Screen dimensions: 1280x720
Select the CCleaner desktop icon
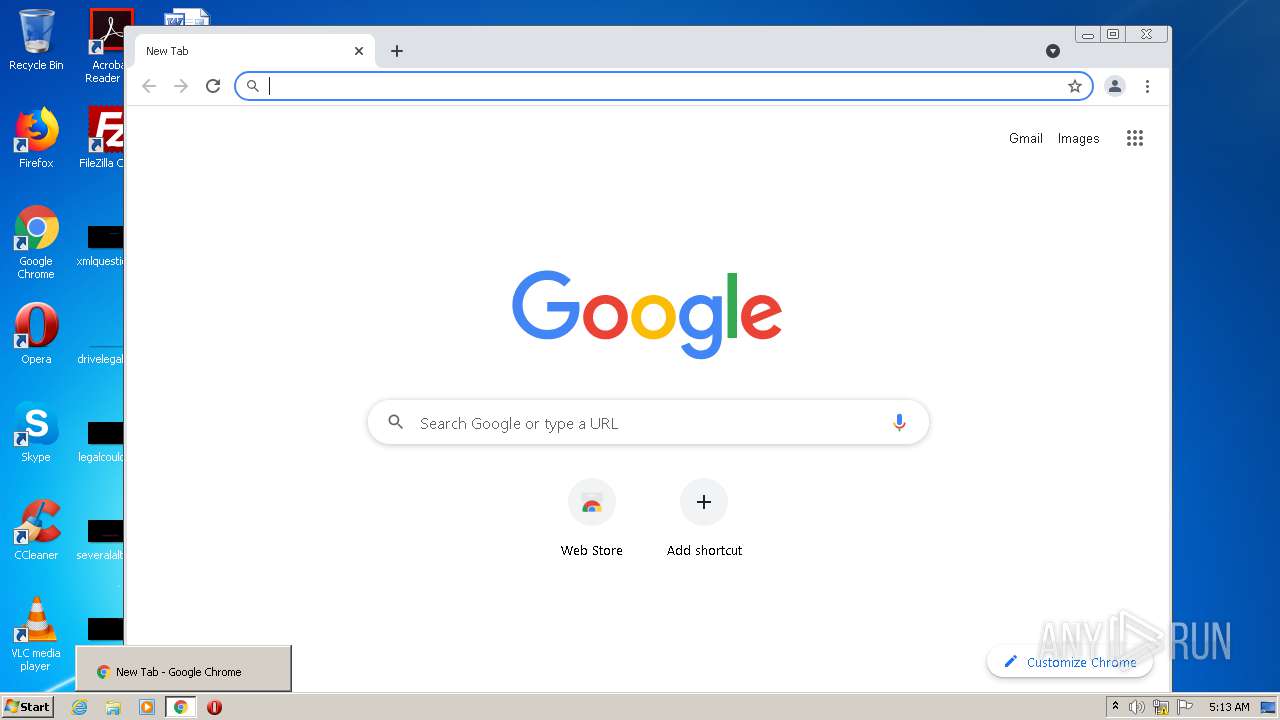36,530
